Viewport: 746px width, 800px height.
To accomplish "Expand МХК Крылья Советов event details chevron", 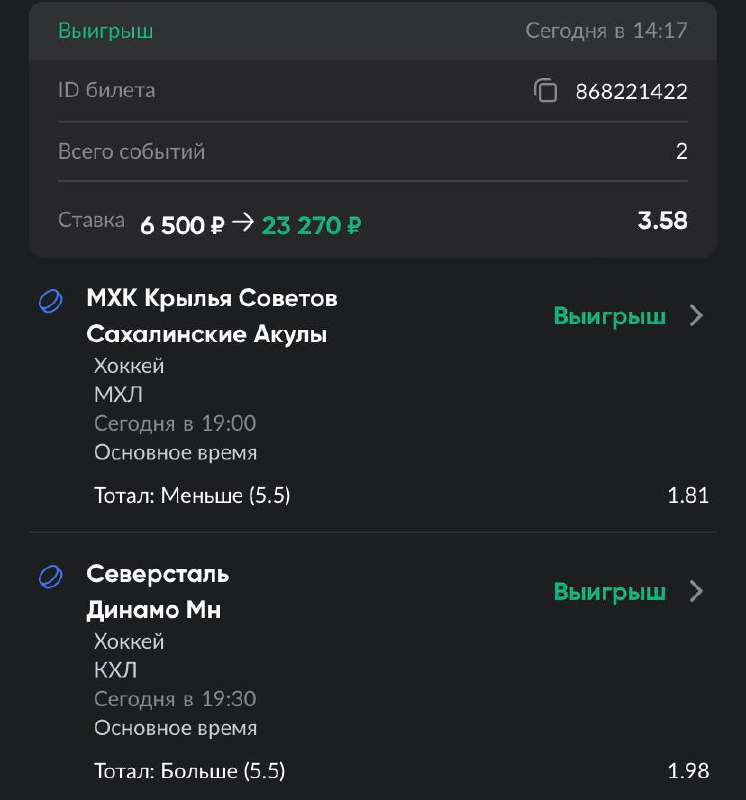I will coord(697,316).
